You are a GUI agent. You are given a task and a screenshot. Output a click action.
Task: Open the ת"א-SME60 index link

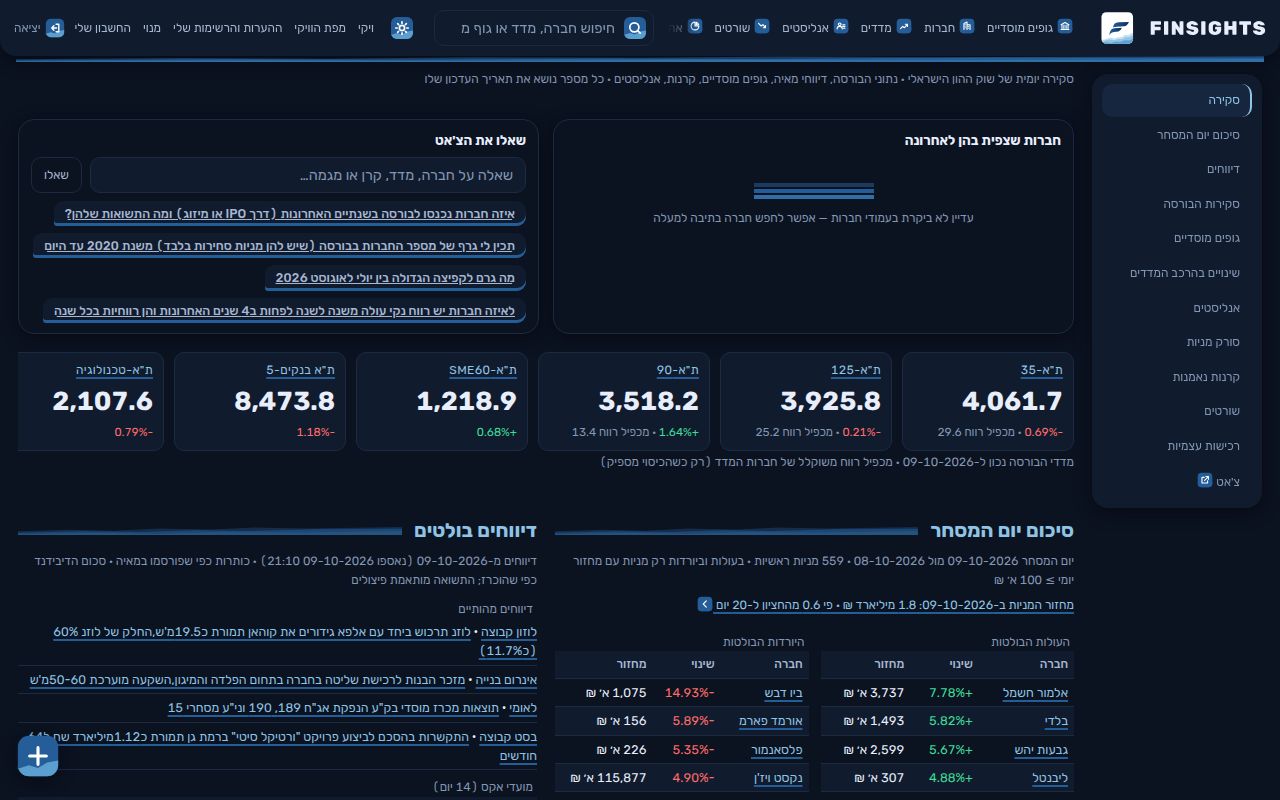click(x=483, y=370)
